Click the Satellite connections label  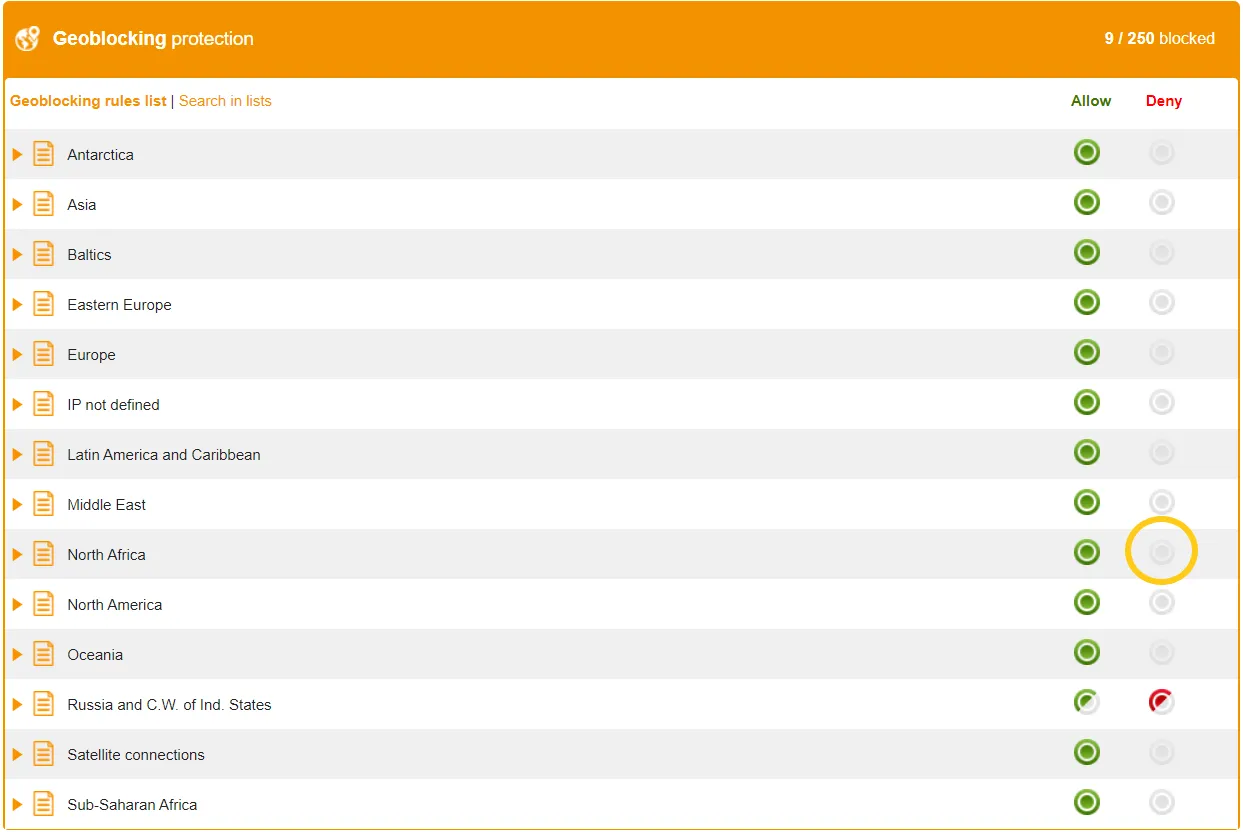coord(136,755)
